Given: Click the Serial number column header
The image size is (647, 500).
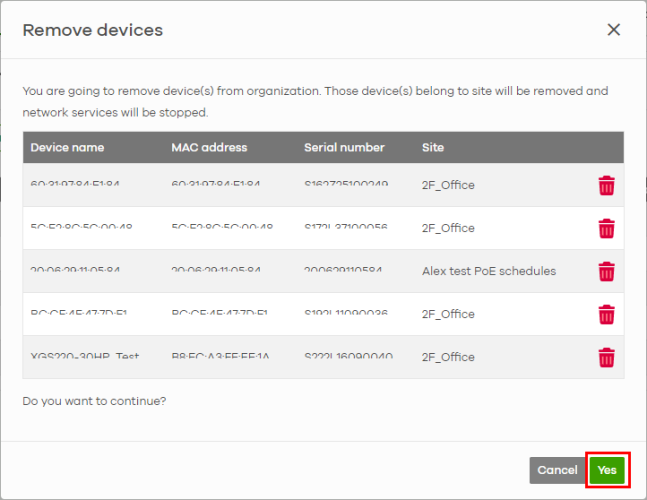Looking at the screenshot, I should tap(344, 148).
